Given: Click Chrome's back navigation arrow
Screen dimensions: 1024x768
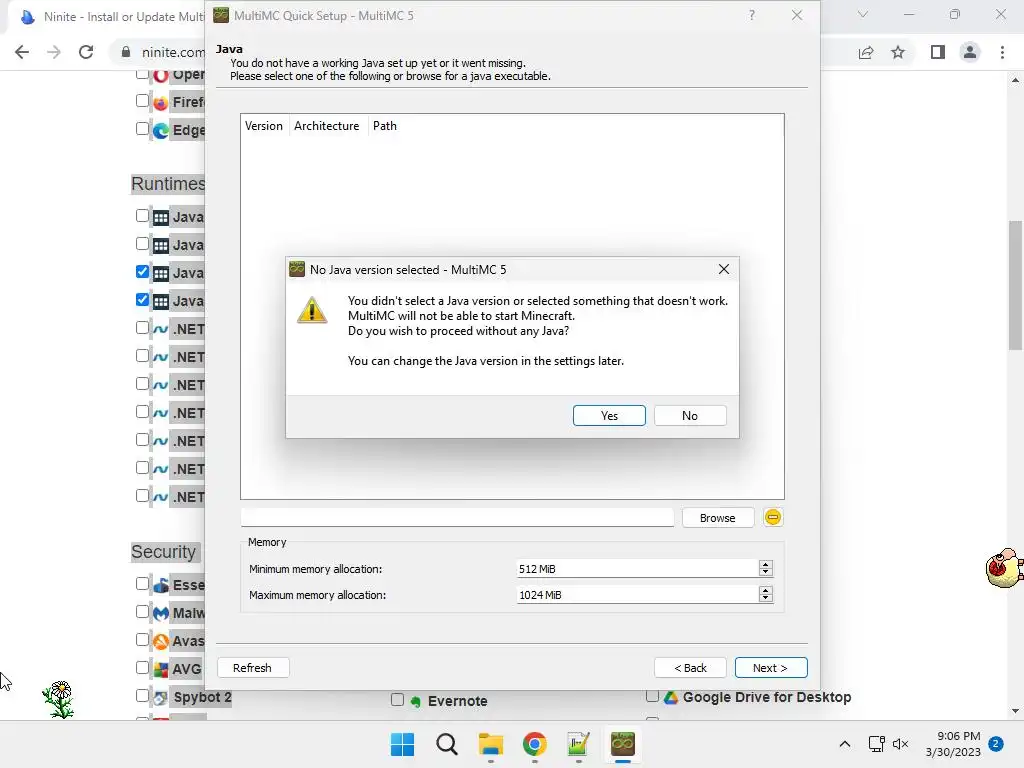Looking at the screenshot, I should click(22, 52).
